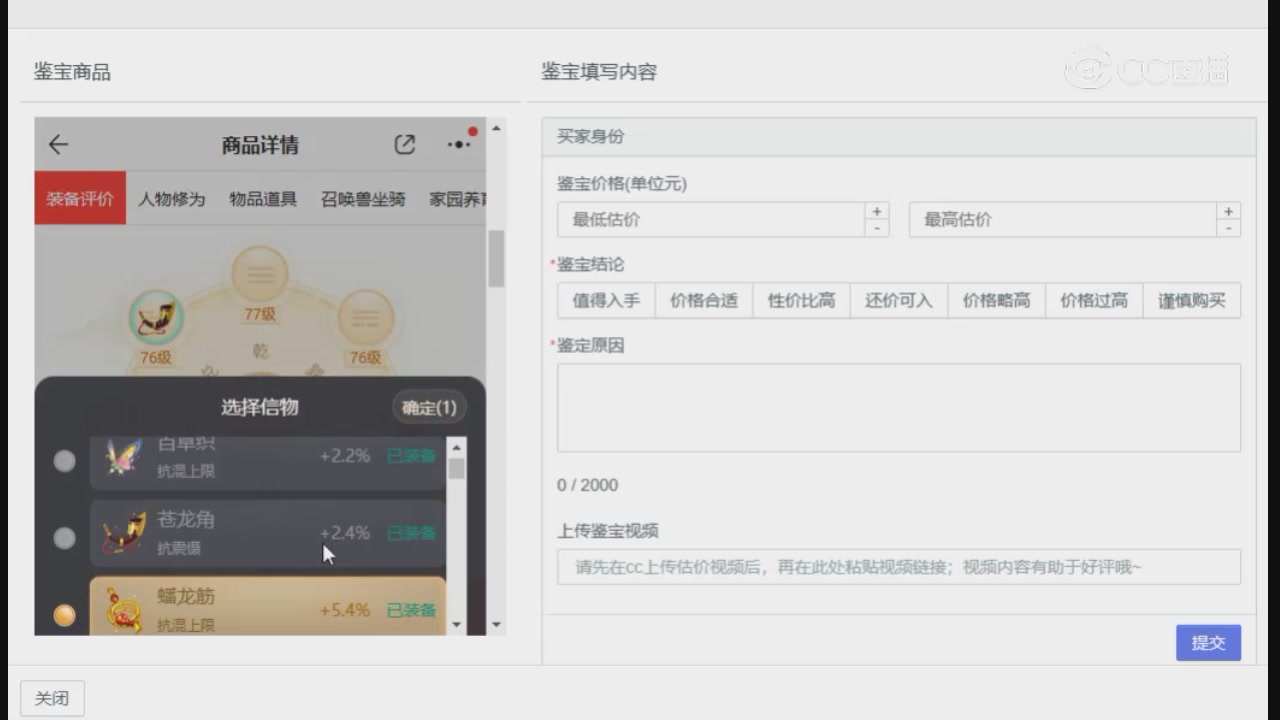This screenshot has width=1280, height=720.
Task: Click the +2.2% value on 白草织 row
Action: [x=345, y=456]
